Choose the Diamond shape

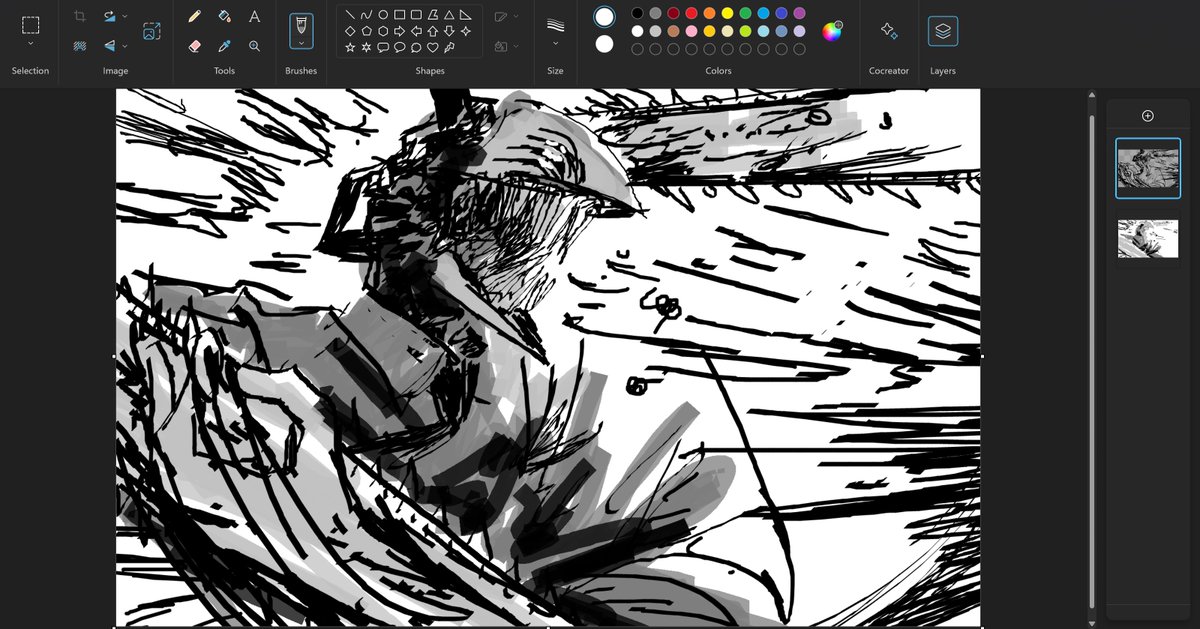350,31
